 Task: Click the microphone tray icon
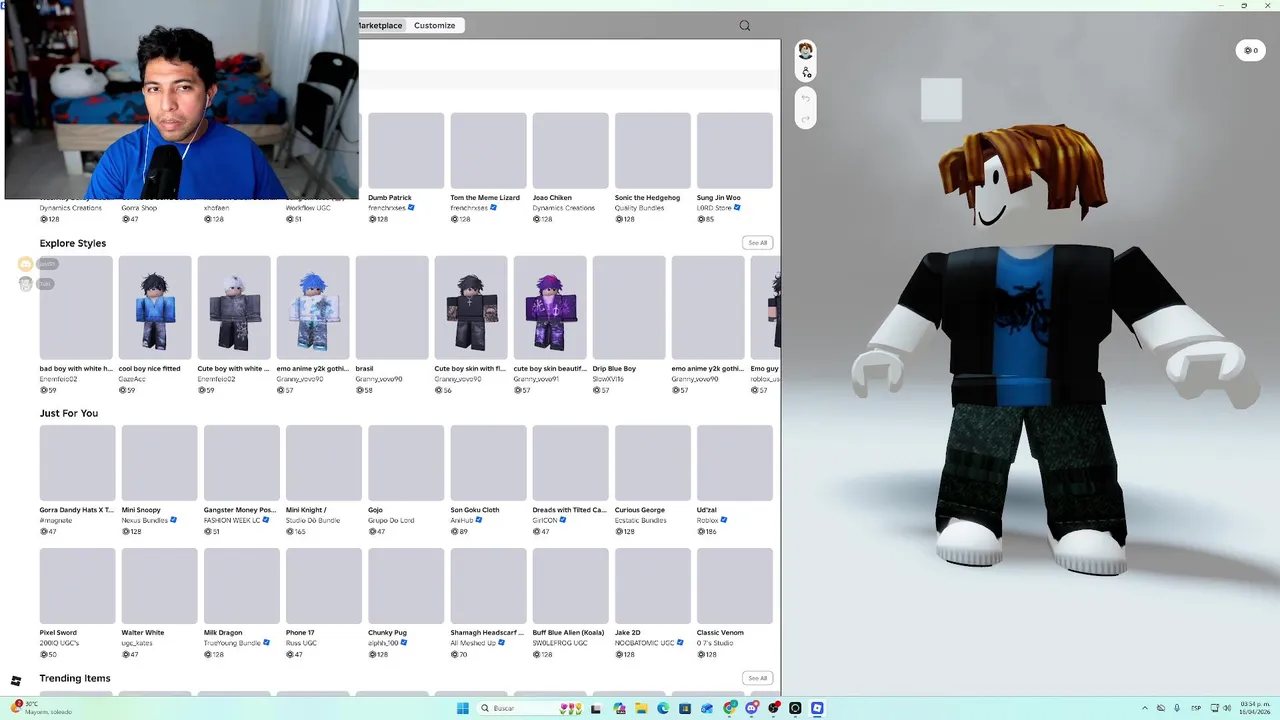(1177, 708)
